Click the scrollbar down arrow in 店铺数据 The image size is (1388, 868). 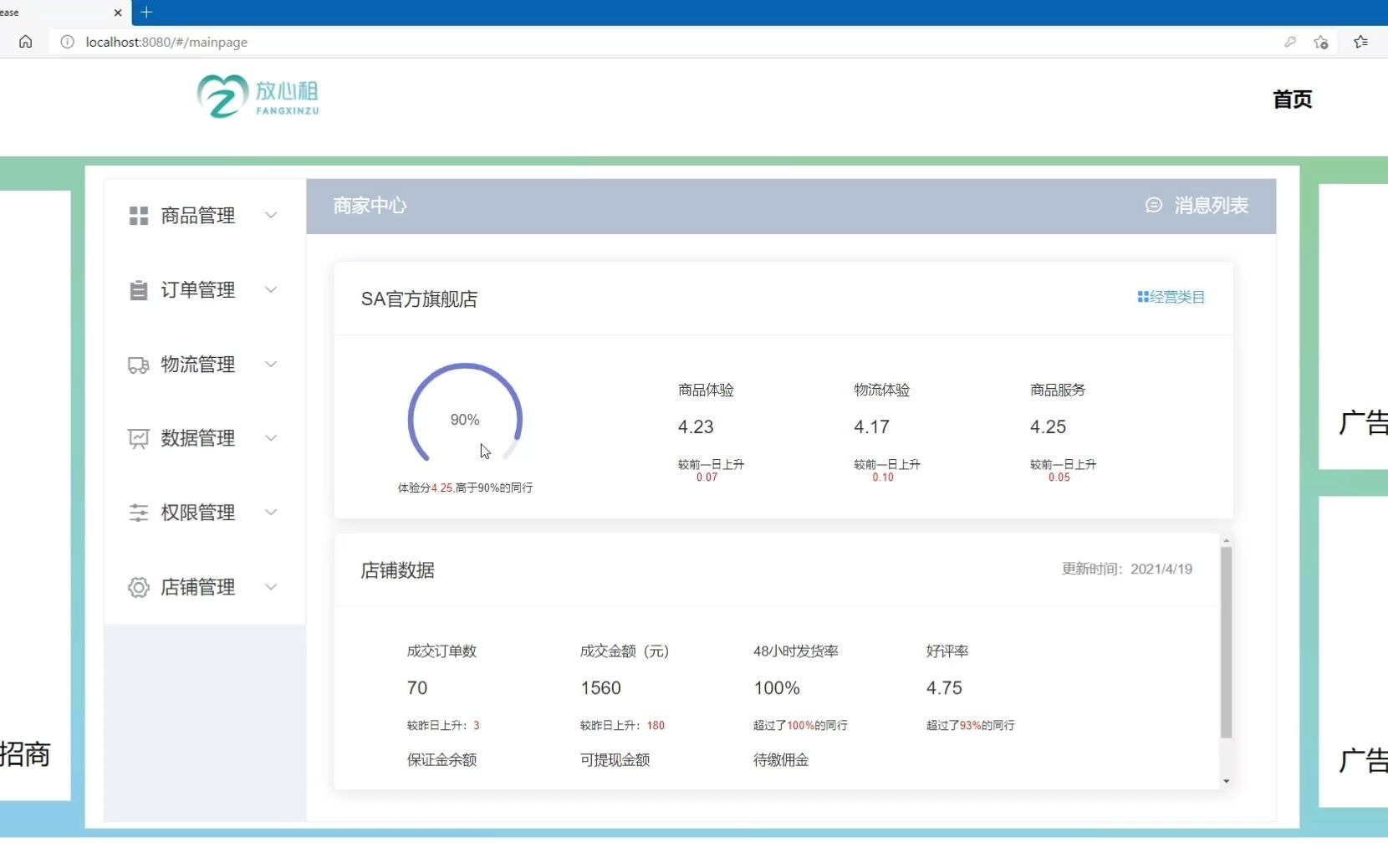click(x=1226, y=781)
